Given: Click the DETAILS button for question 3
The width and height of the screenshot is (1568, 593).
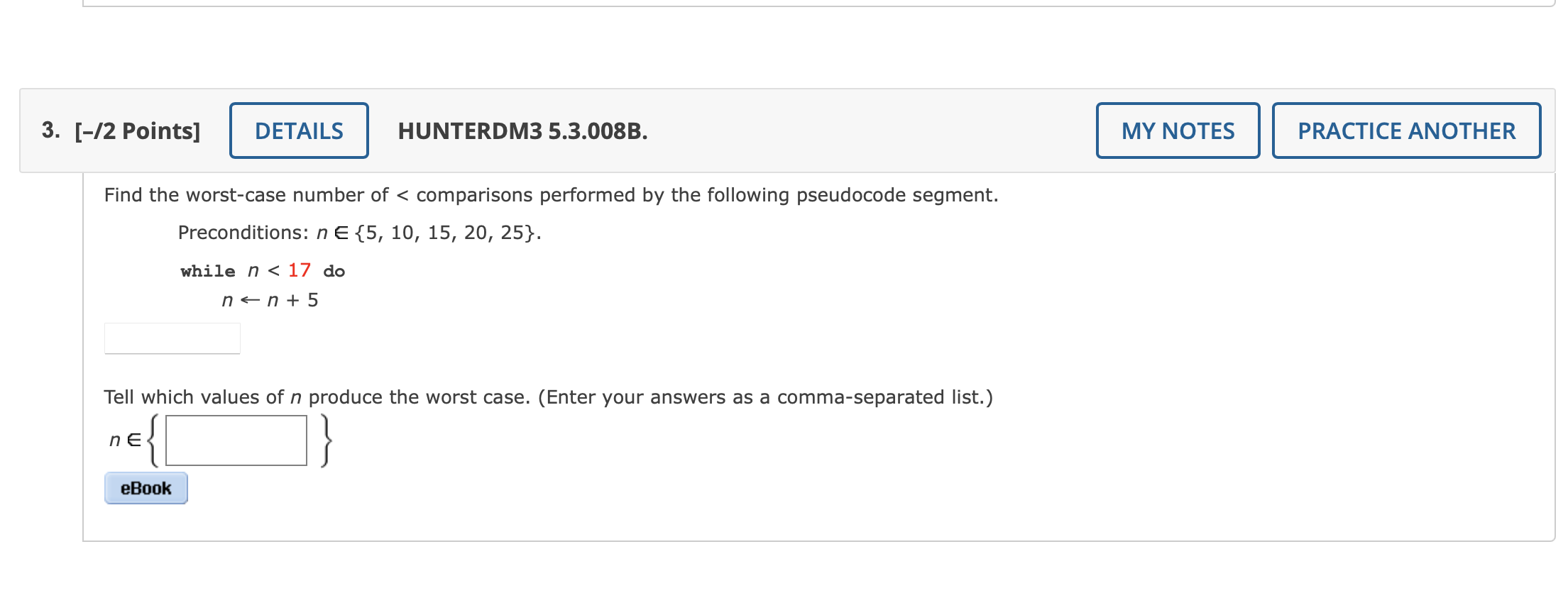Looking at the screenshot, I should [299, 130].
